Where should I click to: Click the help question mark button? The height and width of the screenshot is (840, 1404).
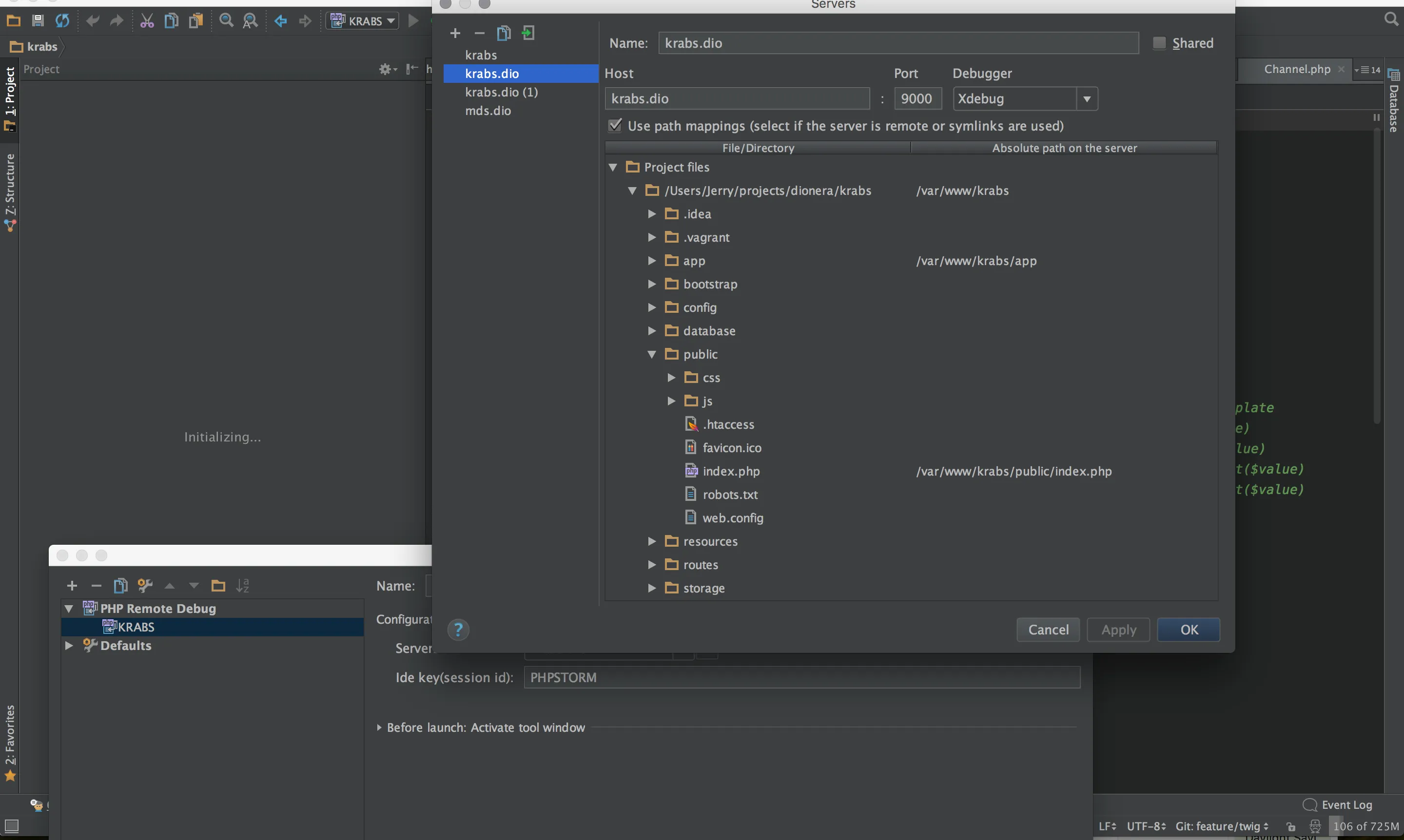pyautogui.click(x=458, y=630)
